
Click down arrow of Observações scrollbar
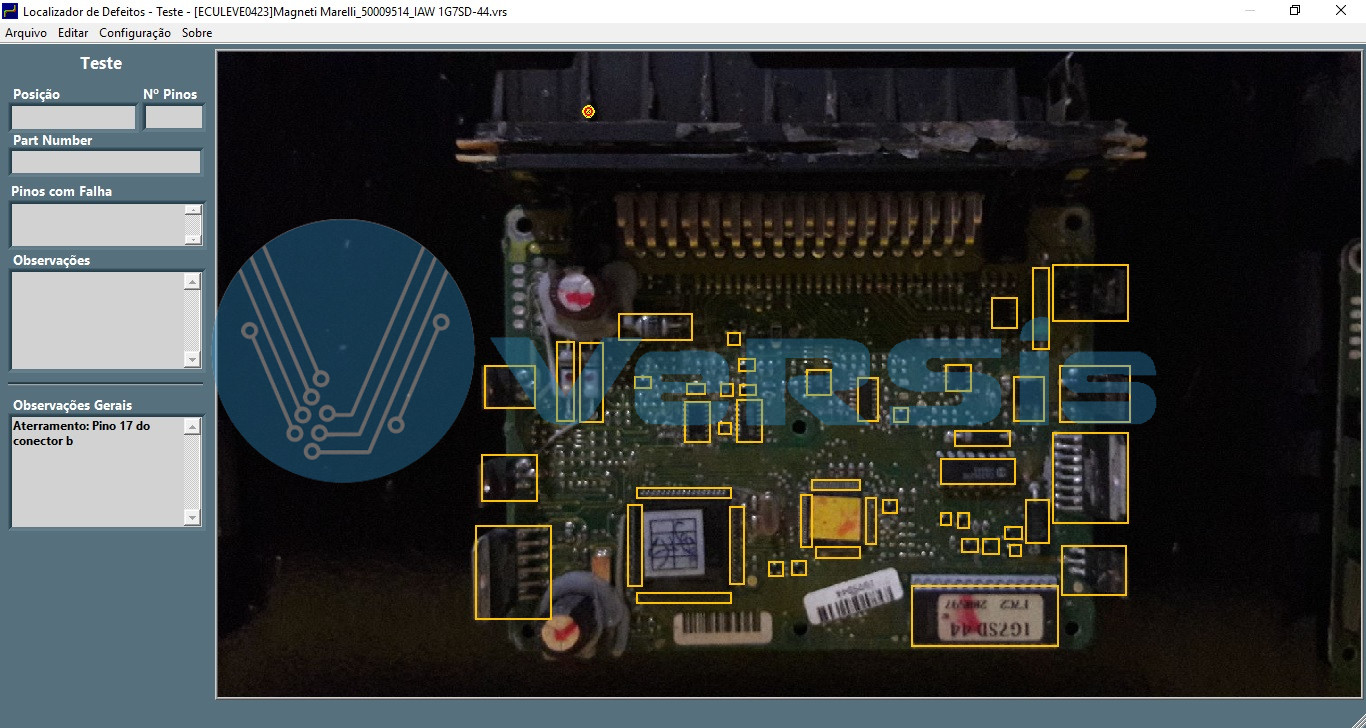(x=193, y=359)
